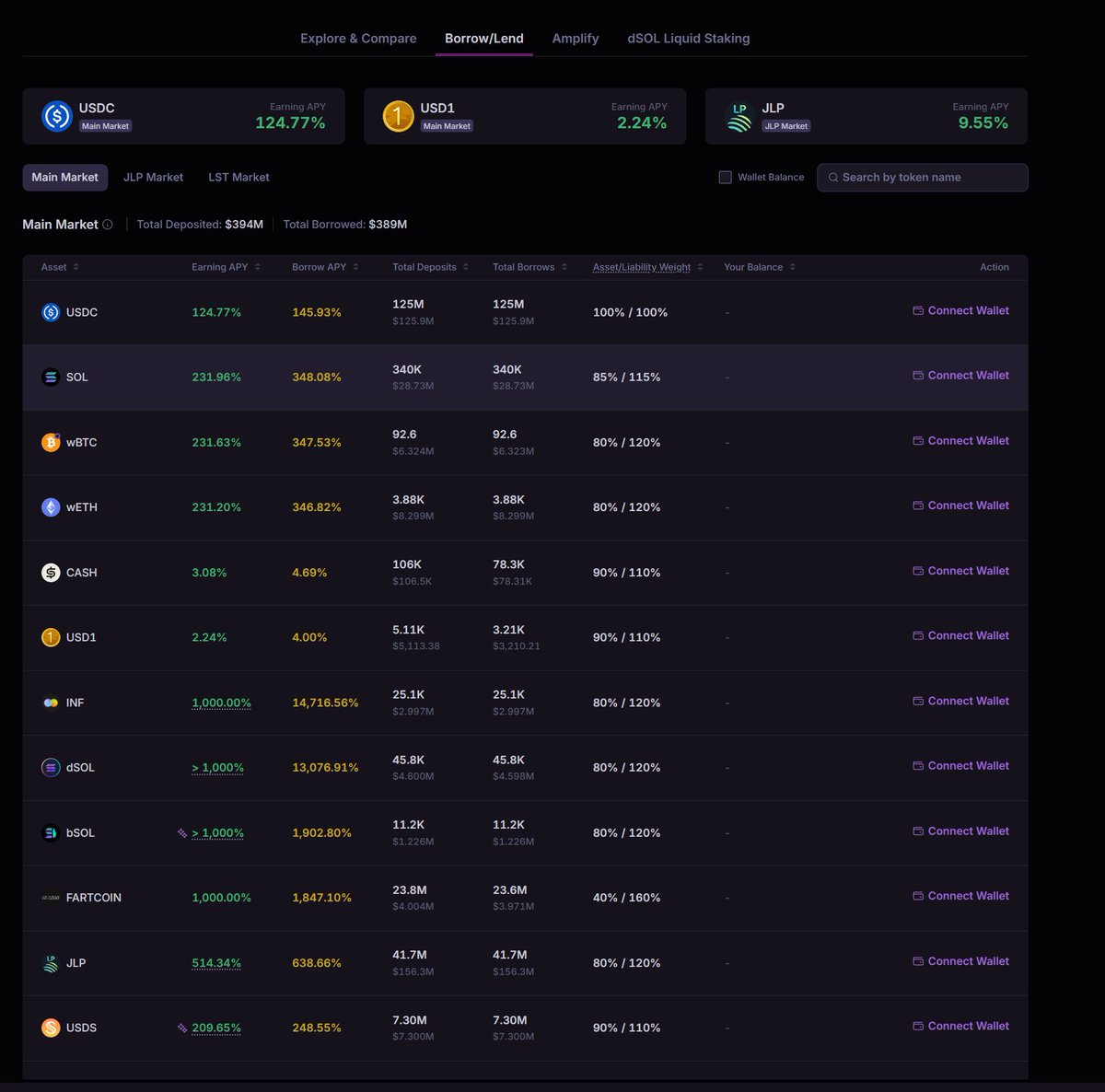Sort the table by Your Balance
The width and height of the screenshot is (1105, 1092).
760,267
